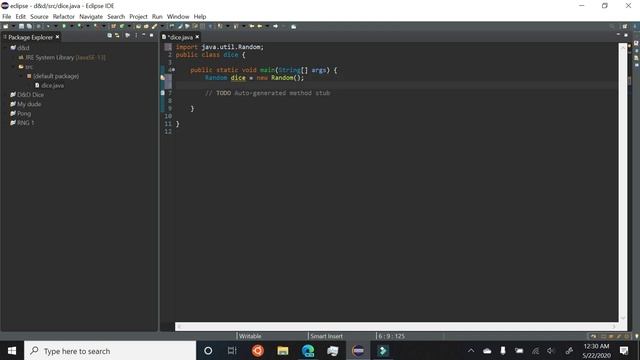Click the editor vertical scrollbar
The width and height of the screenshot is (640, 360).
click(x=623, y=182)
